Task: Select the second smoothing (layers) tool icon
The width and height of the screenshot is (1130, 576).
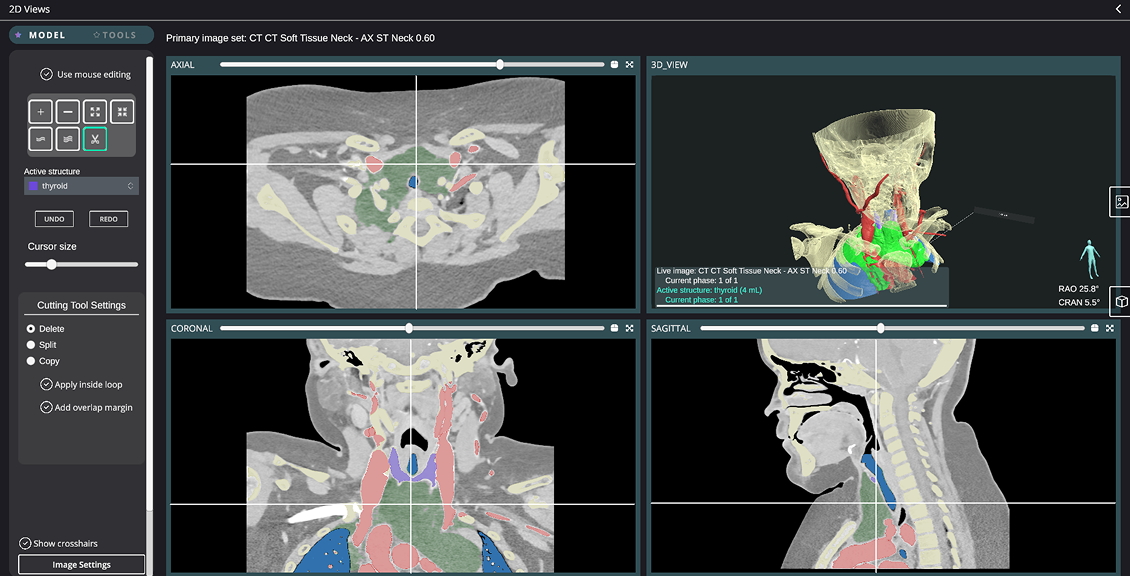Action: [x=68, y=138]
